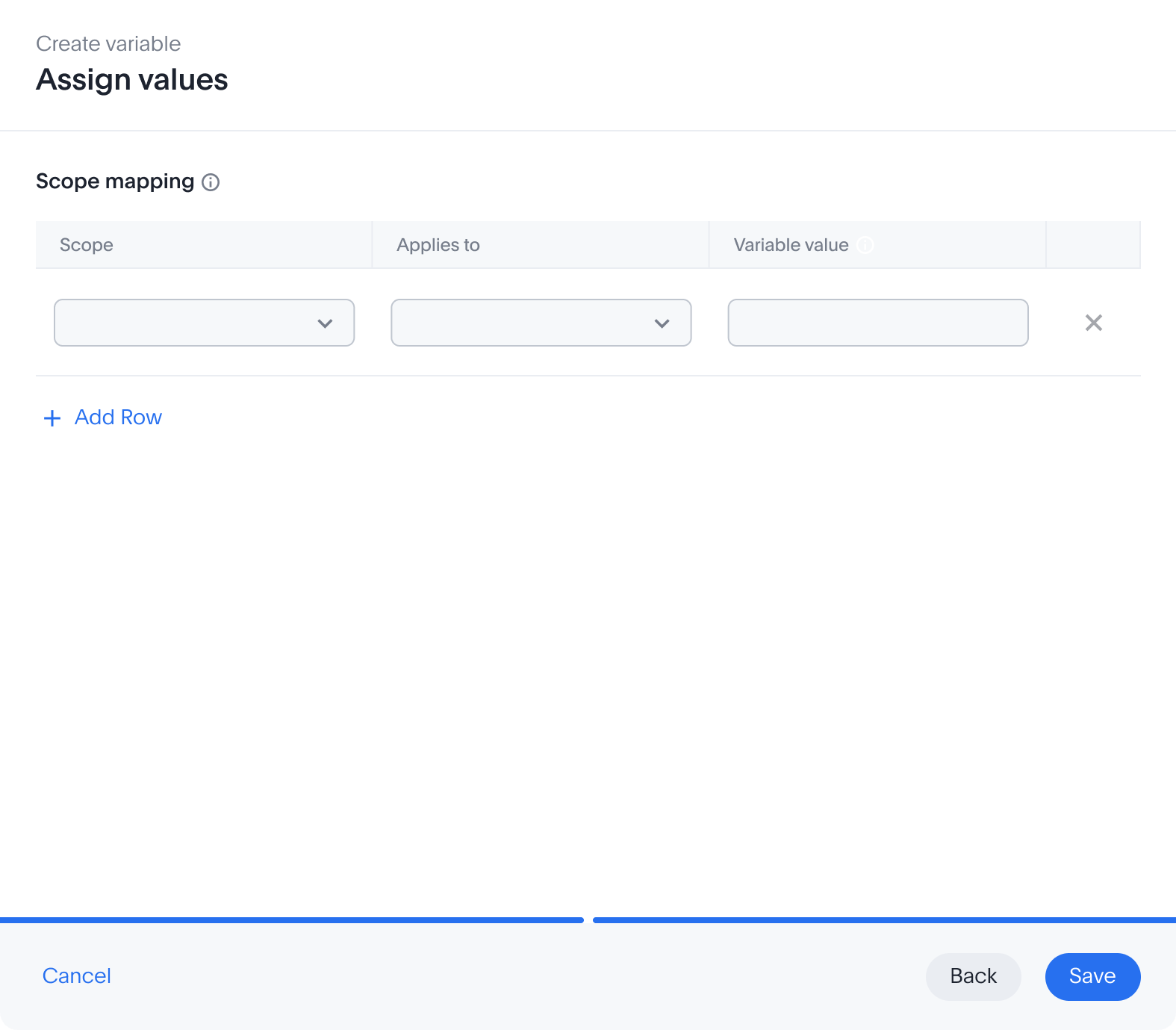The image size is (1176, 1030).
Task: Click the Cancel link
Action: pos(77,976)
